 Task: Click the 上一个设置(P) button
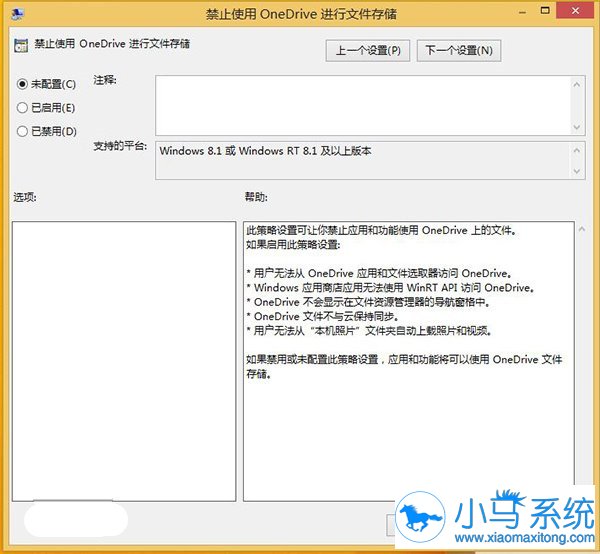point(368,50)
